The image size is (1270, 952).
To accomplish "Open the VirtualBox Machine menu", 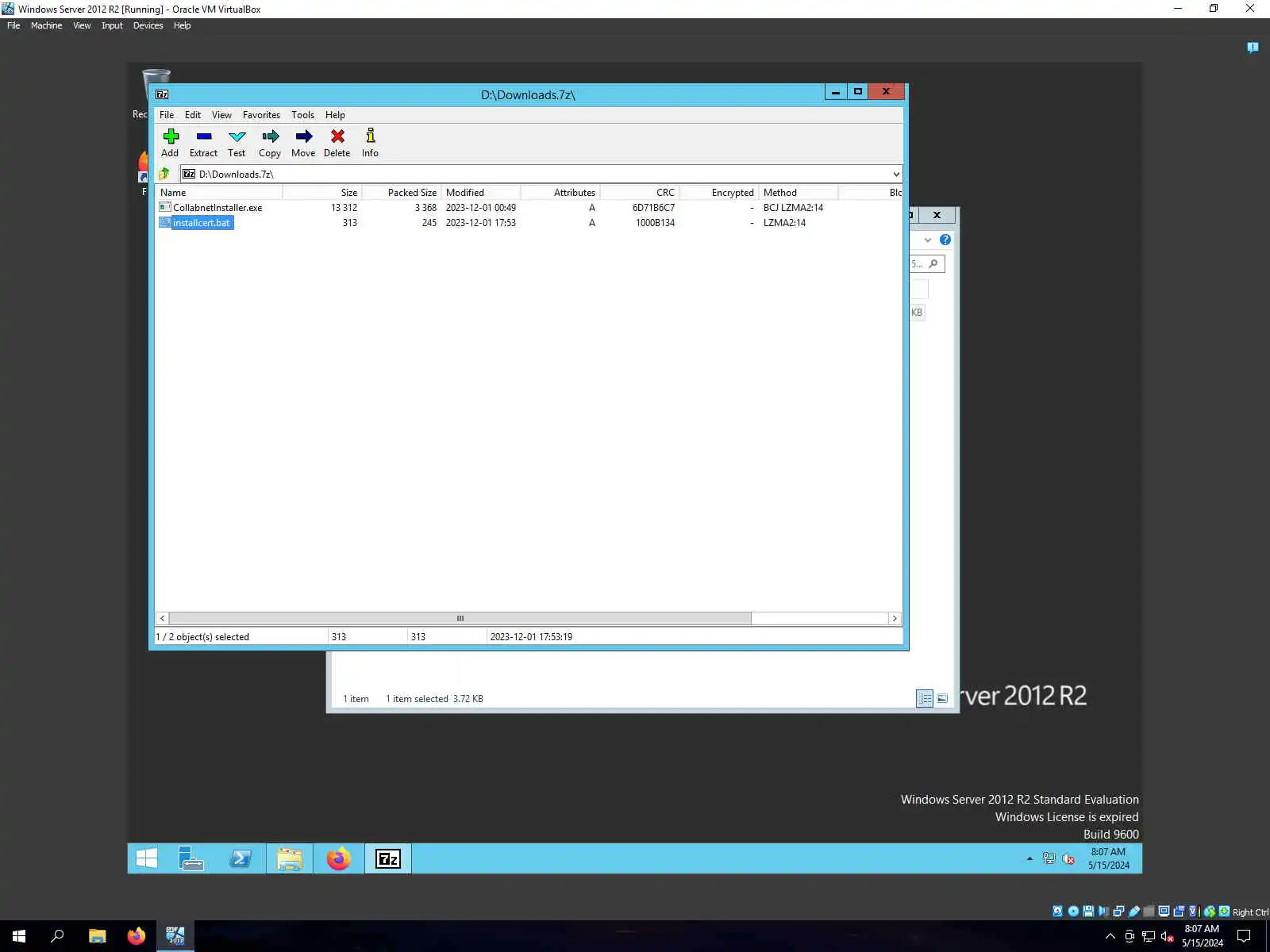I will point(46,25).
